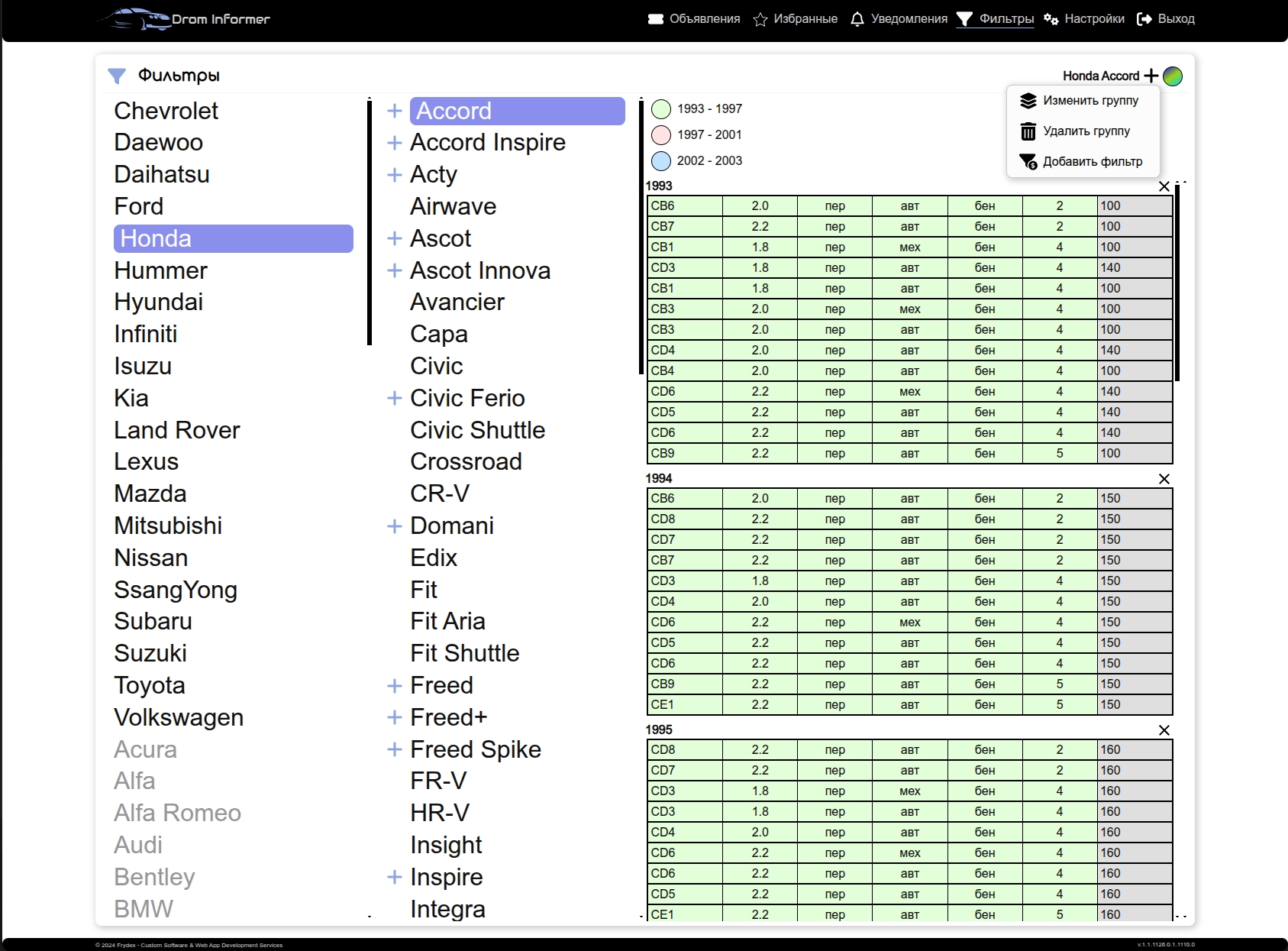
Task: Select Volkswagen in the brand list
Action: point(179,717)
